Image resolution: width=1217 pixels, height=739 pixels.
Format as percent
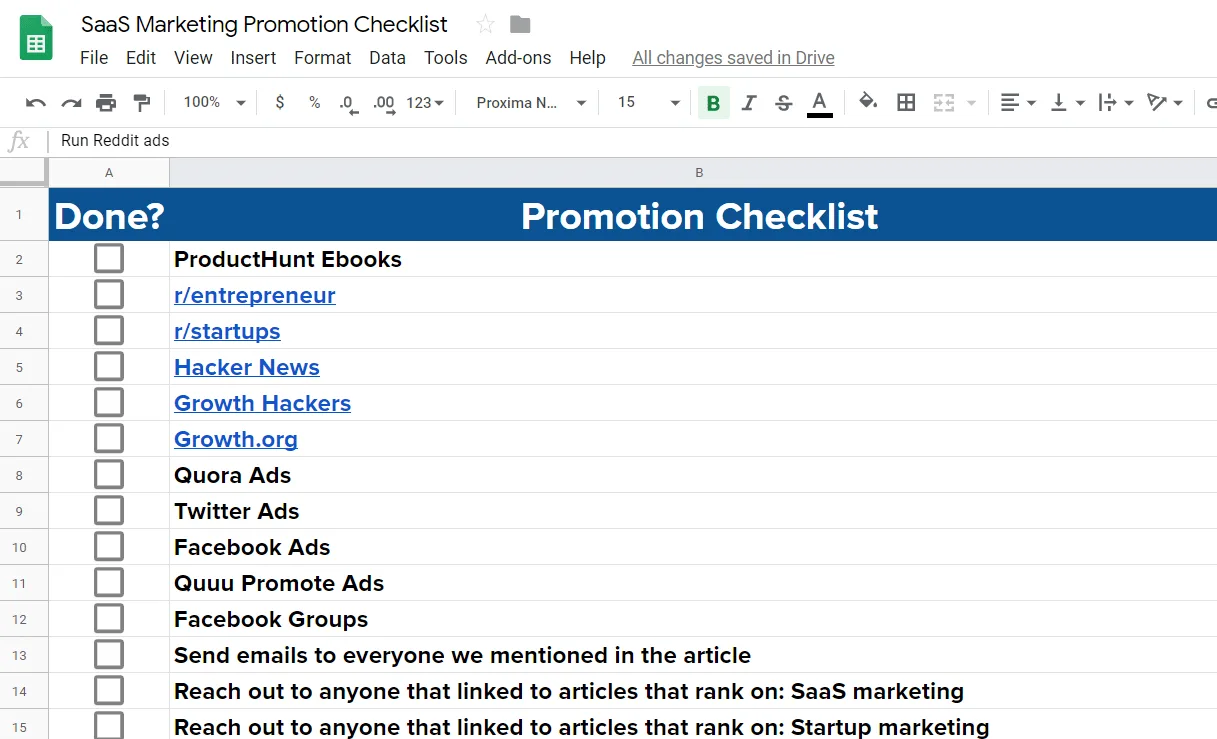point(314,102)
